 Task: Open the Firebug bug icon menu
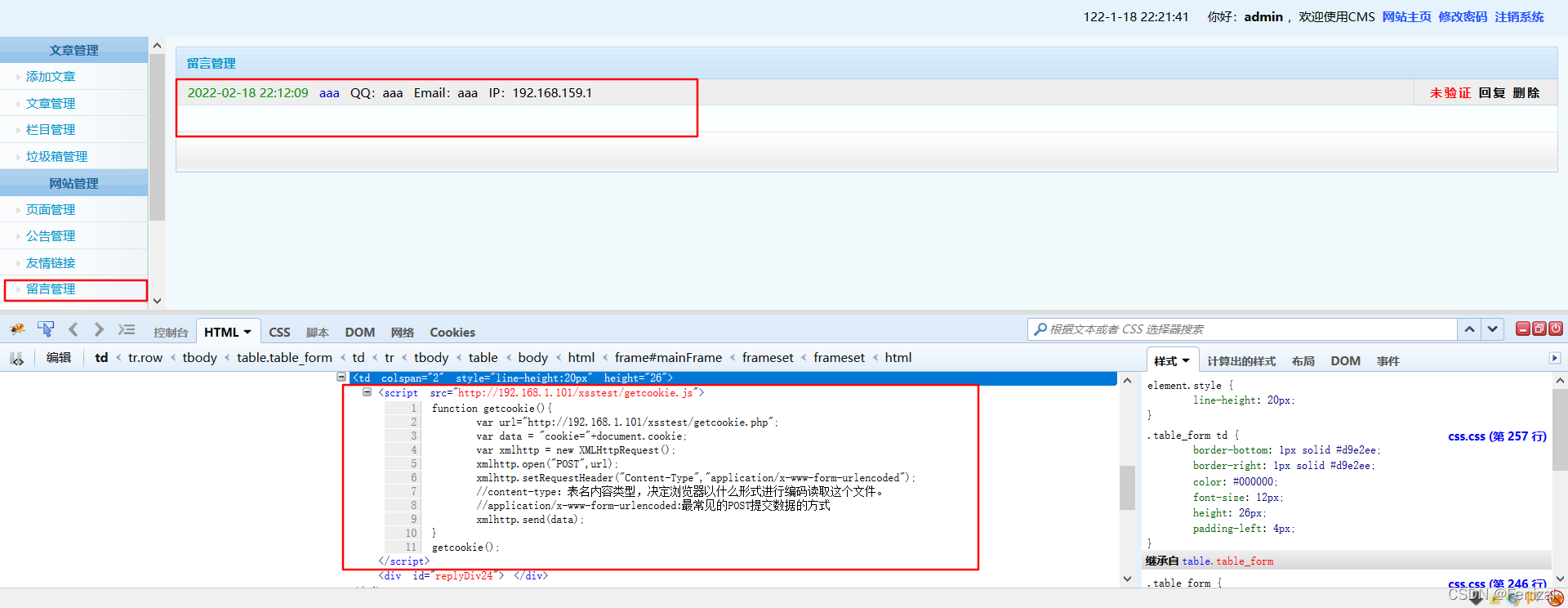[x=17, y=329]
